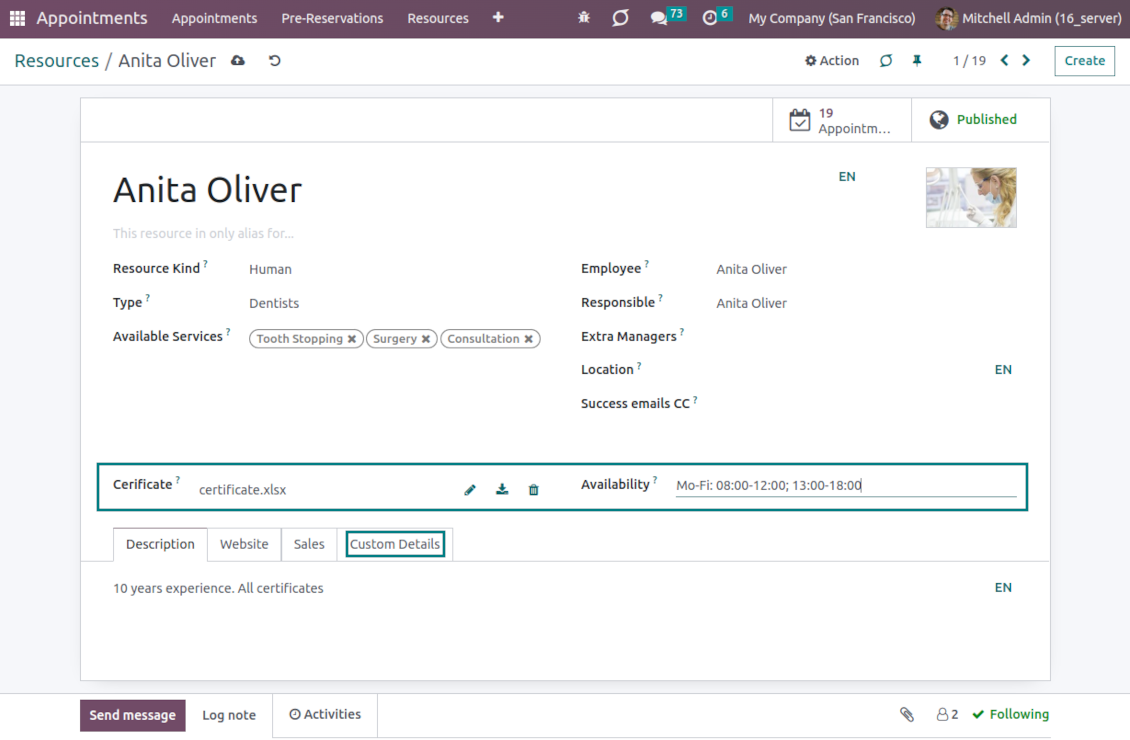1130x740 pixels.
Task: Click the bug debug icon in navbar
Action: tap(584, 18)
